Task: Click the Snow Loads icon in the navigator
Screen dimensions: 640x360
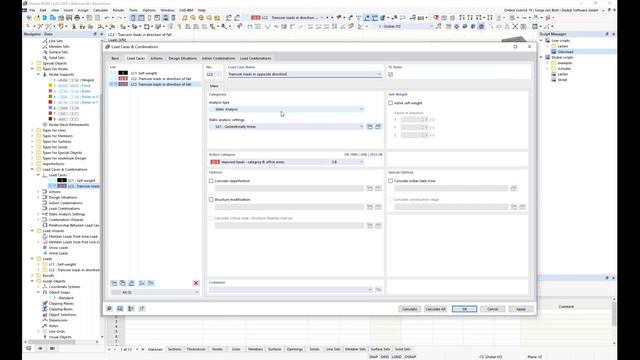Action: point(45,247)
